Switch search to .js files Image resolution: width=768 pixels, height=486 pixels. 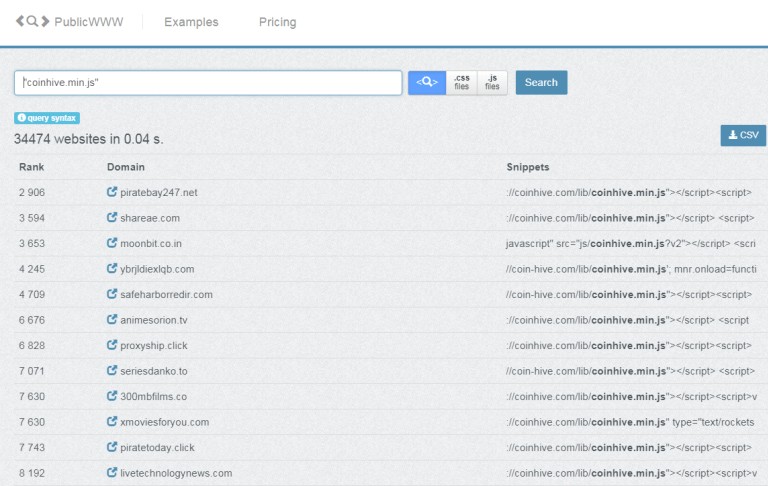(x=492, y=82)
